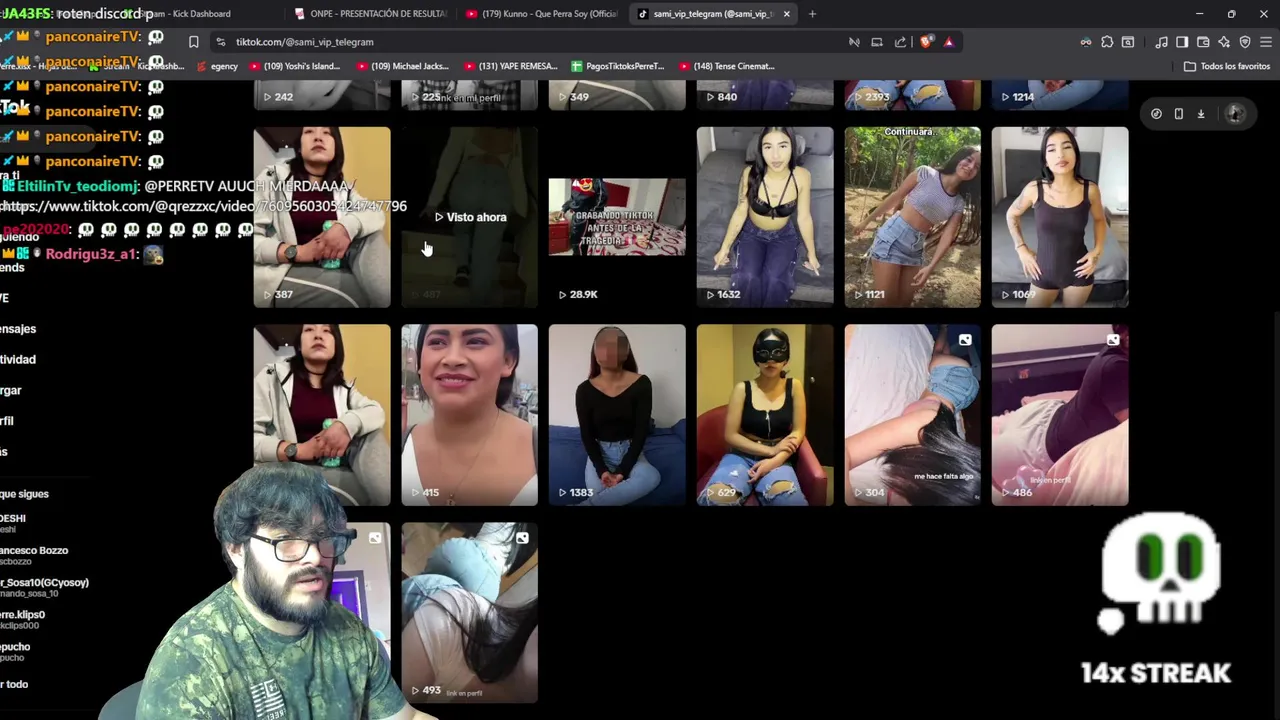This screenshot has height=720, width=1280.
Task: Open the video thumbnail with 1383 views
Action: click(x=617, y=415)
